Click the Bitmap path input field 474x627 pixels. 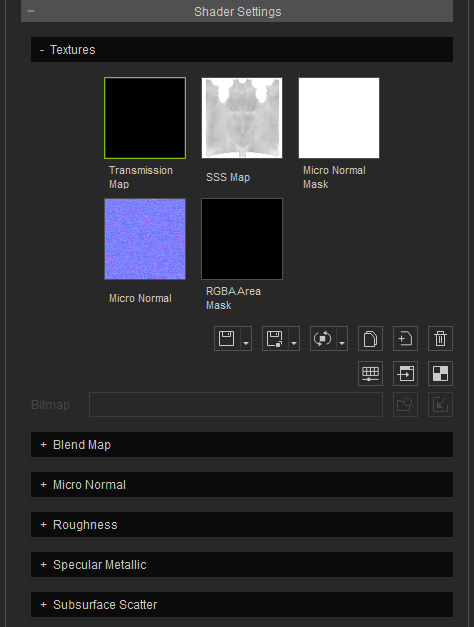pyautogui.click(x=236, y=405)
